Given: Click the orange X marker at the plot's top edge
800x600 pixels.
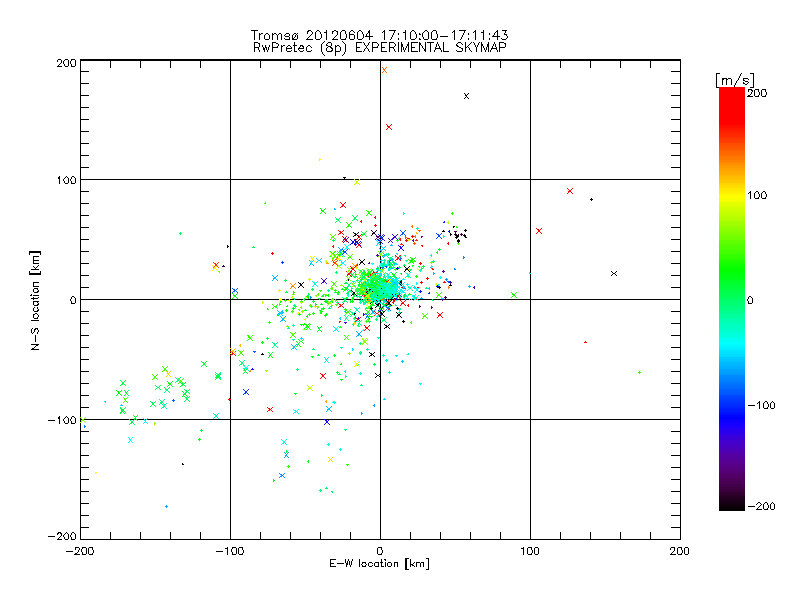Looking at the screenshot, I should [x=384, y=70].
